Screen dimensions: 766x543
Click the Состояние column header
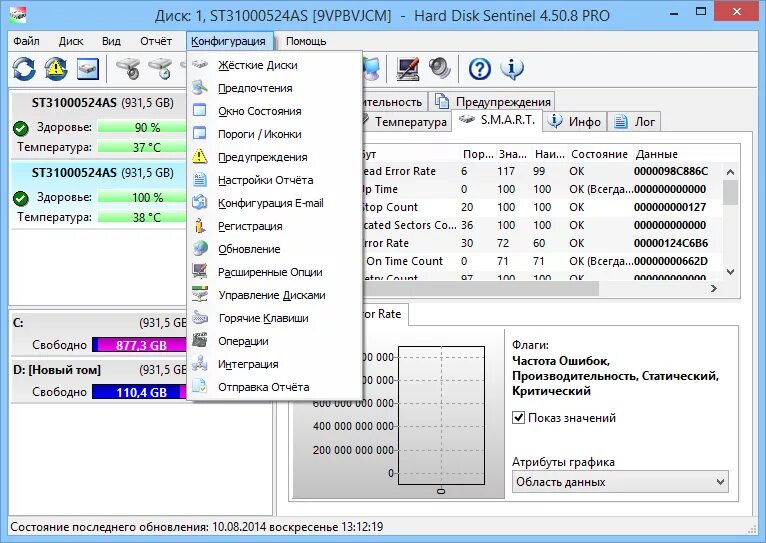click(x=599, y=154)
